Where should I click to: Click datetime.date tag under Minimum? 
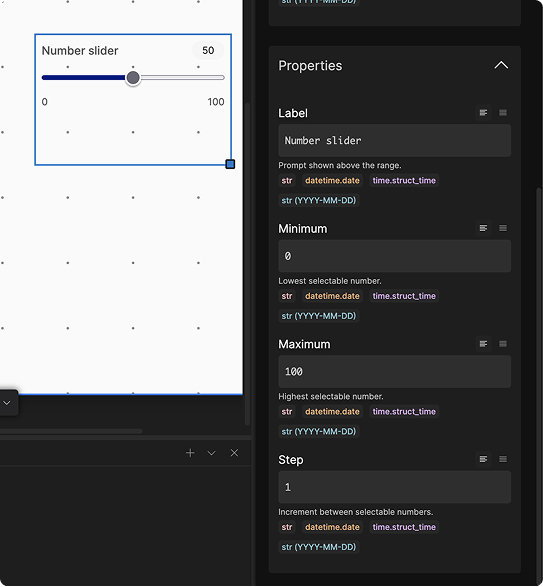pyautogui.click(x=332, y=296)
